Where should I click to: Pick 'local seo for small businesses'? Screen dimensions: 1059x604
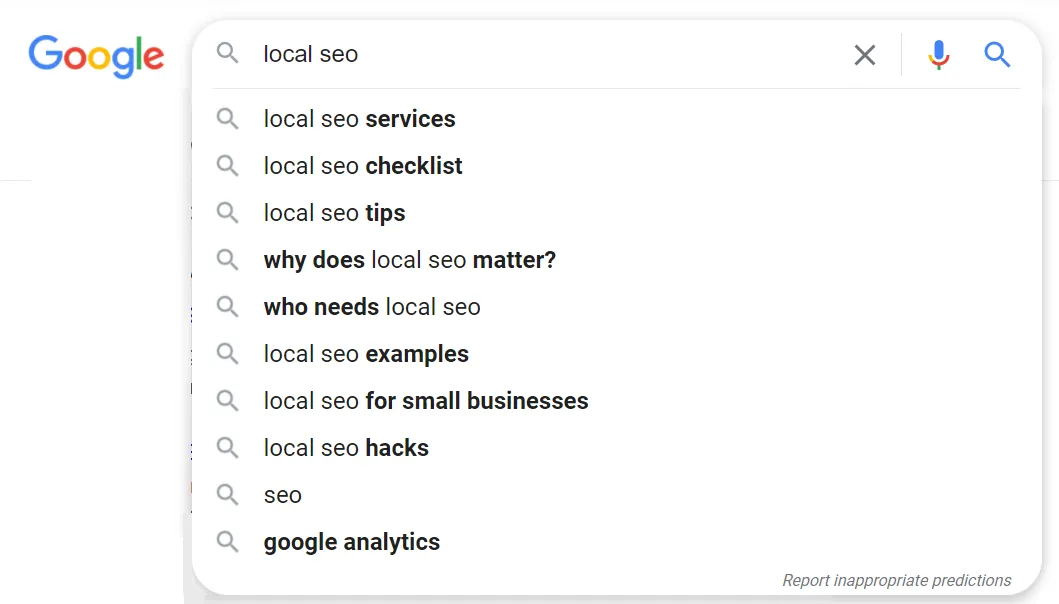click(426, 401)
